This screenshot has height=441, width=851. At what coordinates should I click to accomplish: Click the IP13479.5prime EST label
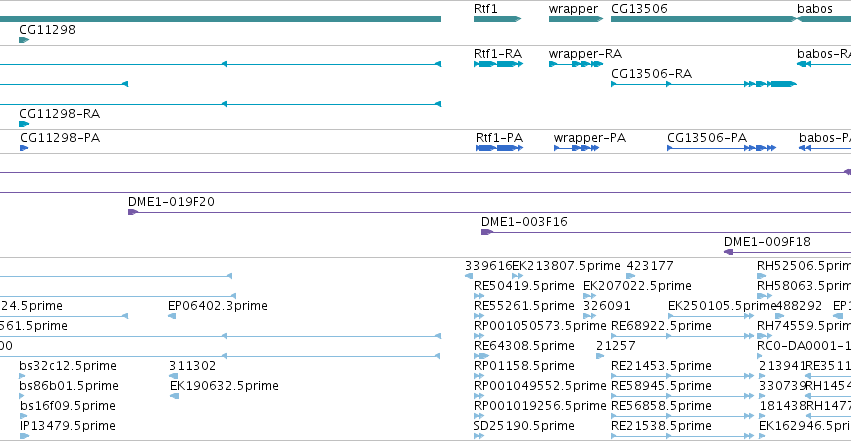click(67, 427)
